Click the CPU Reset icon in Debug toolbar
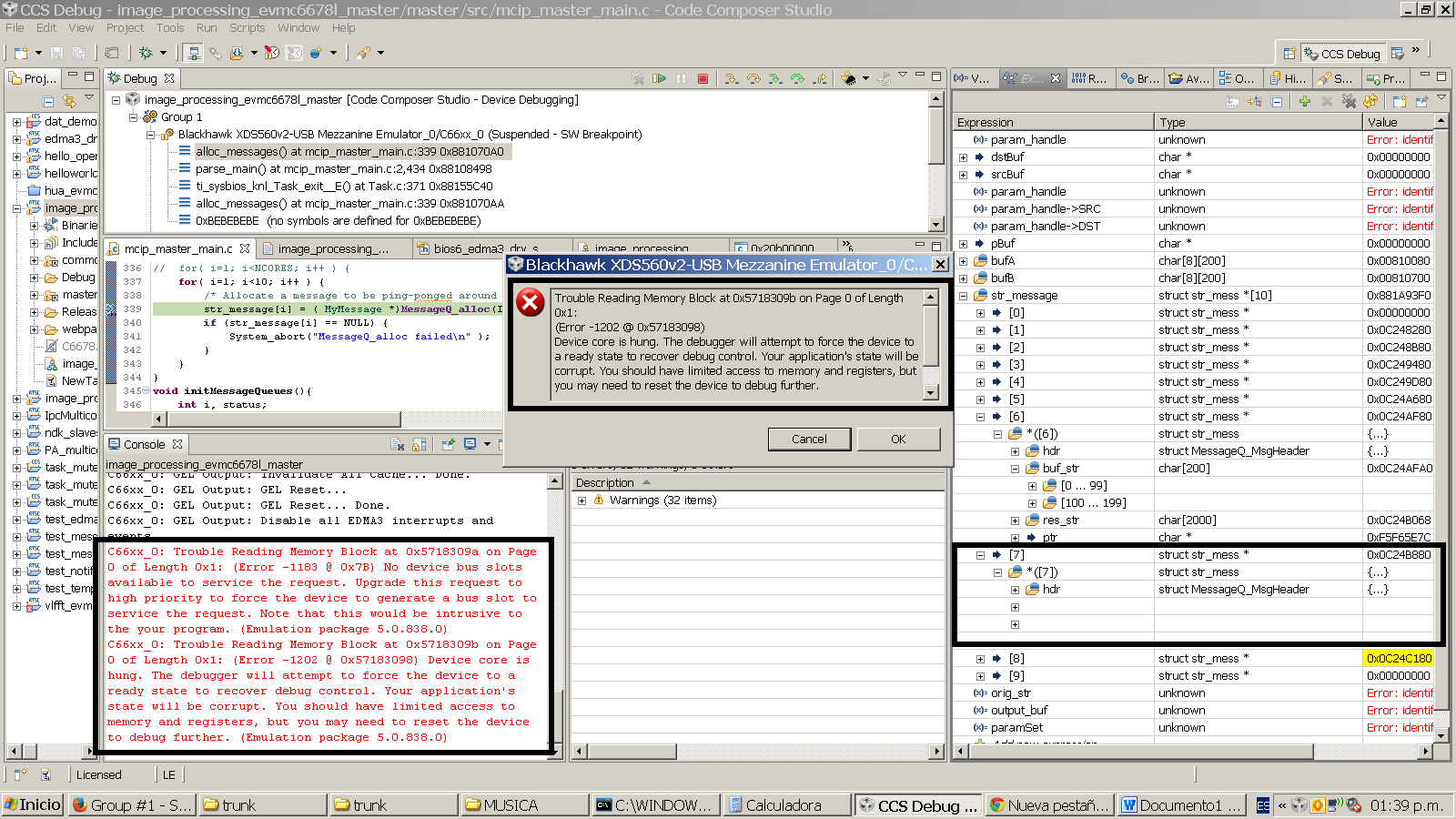Viewport: 1456px width, 819px height. [849, 79]
